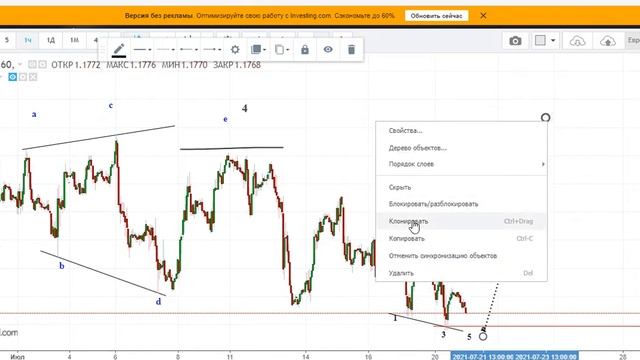Open symbol interval dropdown arrow beside 60
Viewport: 640px width, 360px height.
20,64
